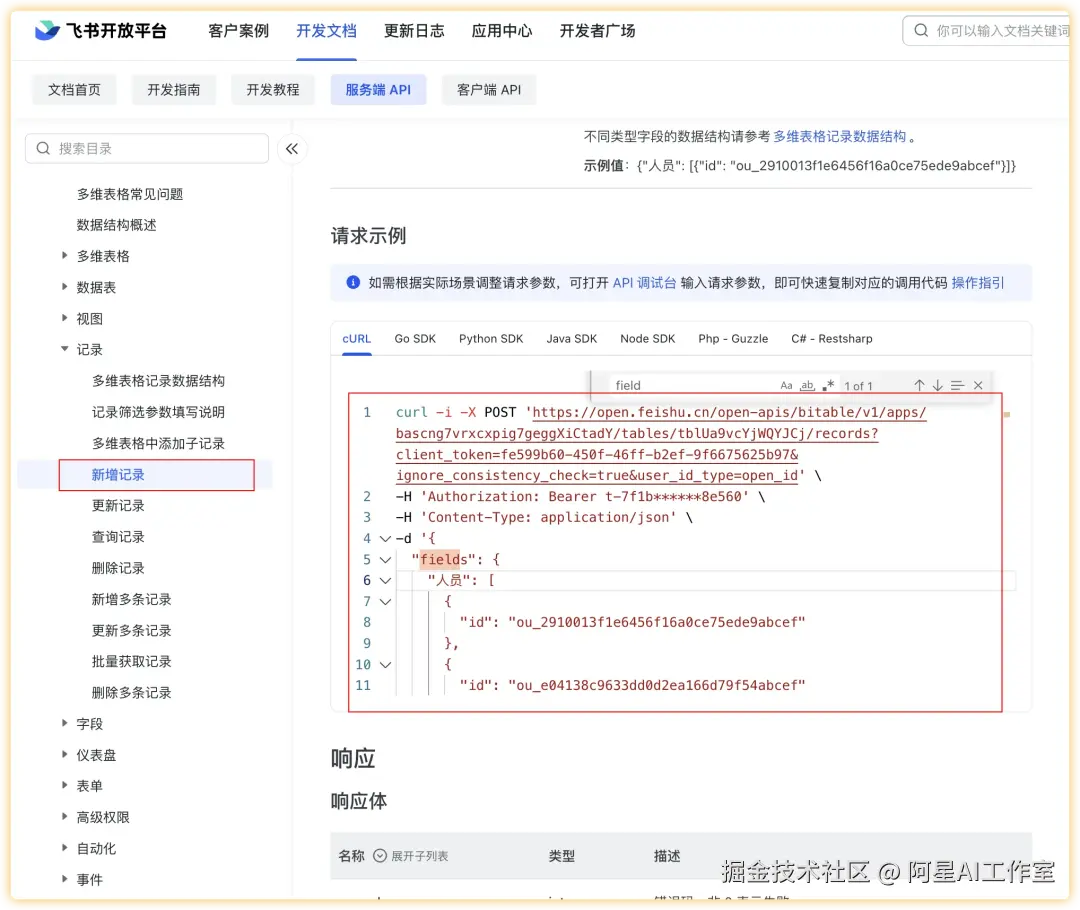Click the magnifier icon in top-right search bar
The height and width of the screenshot is (910, 1080).
(x=920, y=30)
